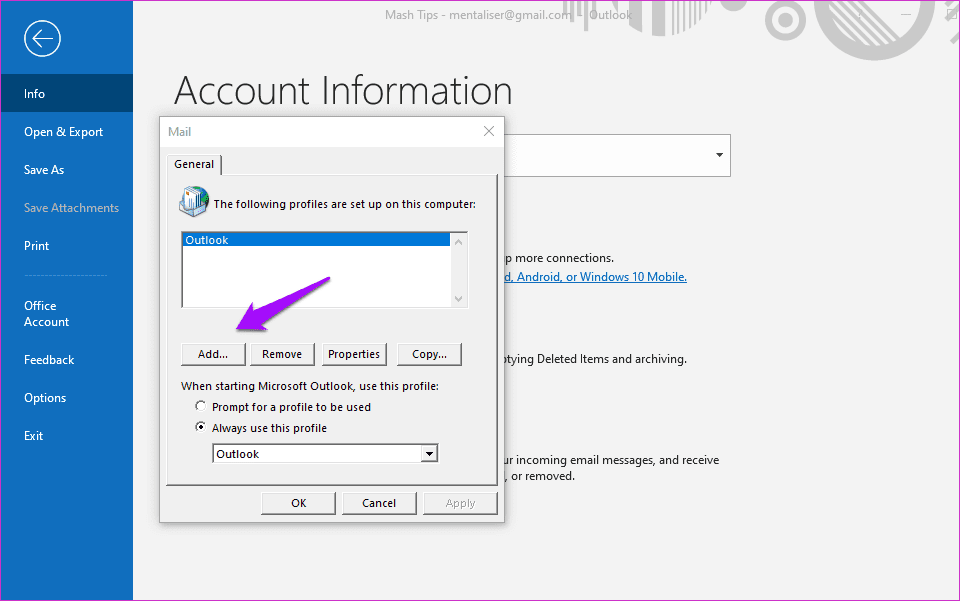Open the Info menu item
960x601 pixels.
tap(35, 93)
